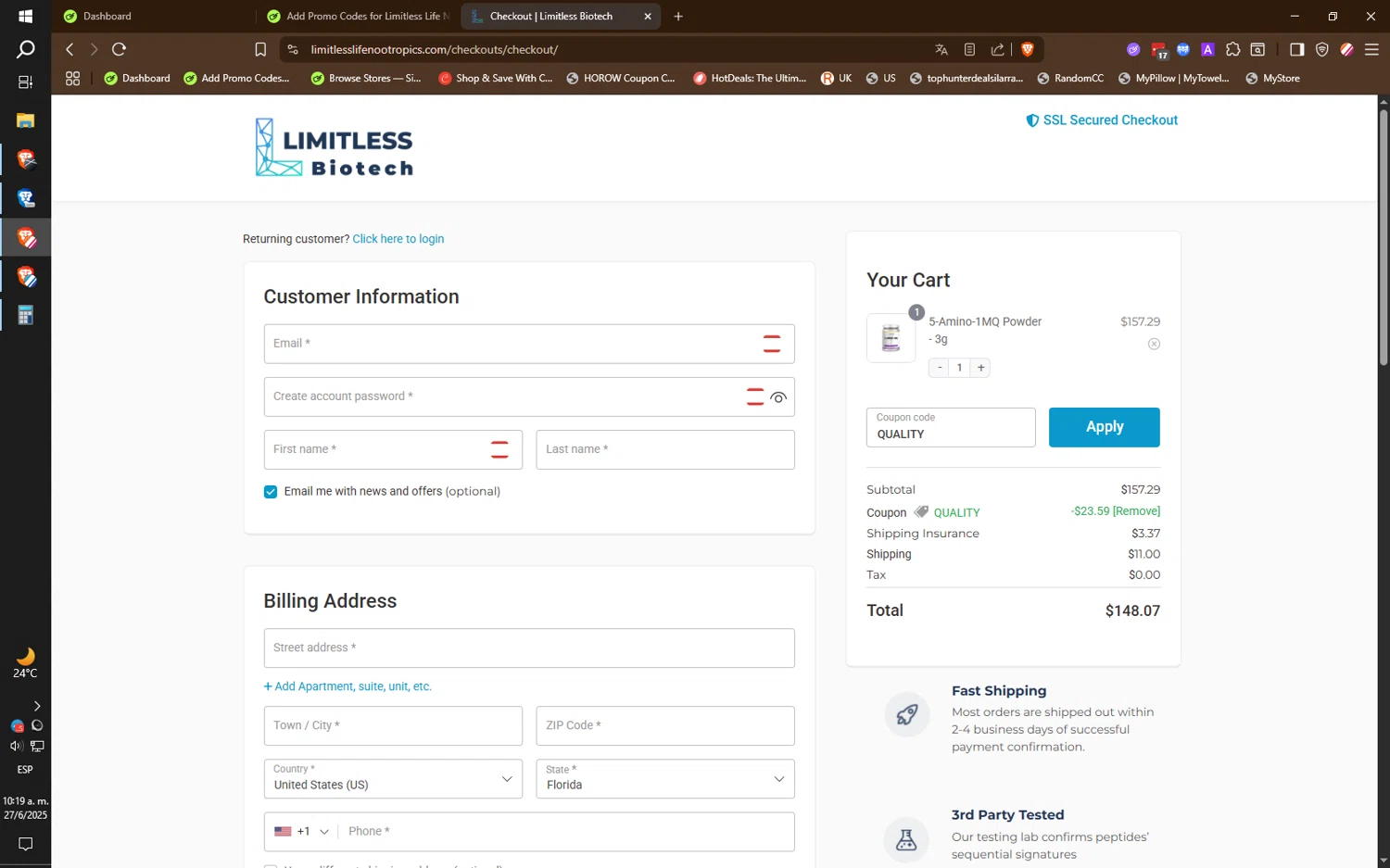Focus the First name field
The width and height of the screenshot is (1390, 868).
(393, 449)
